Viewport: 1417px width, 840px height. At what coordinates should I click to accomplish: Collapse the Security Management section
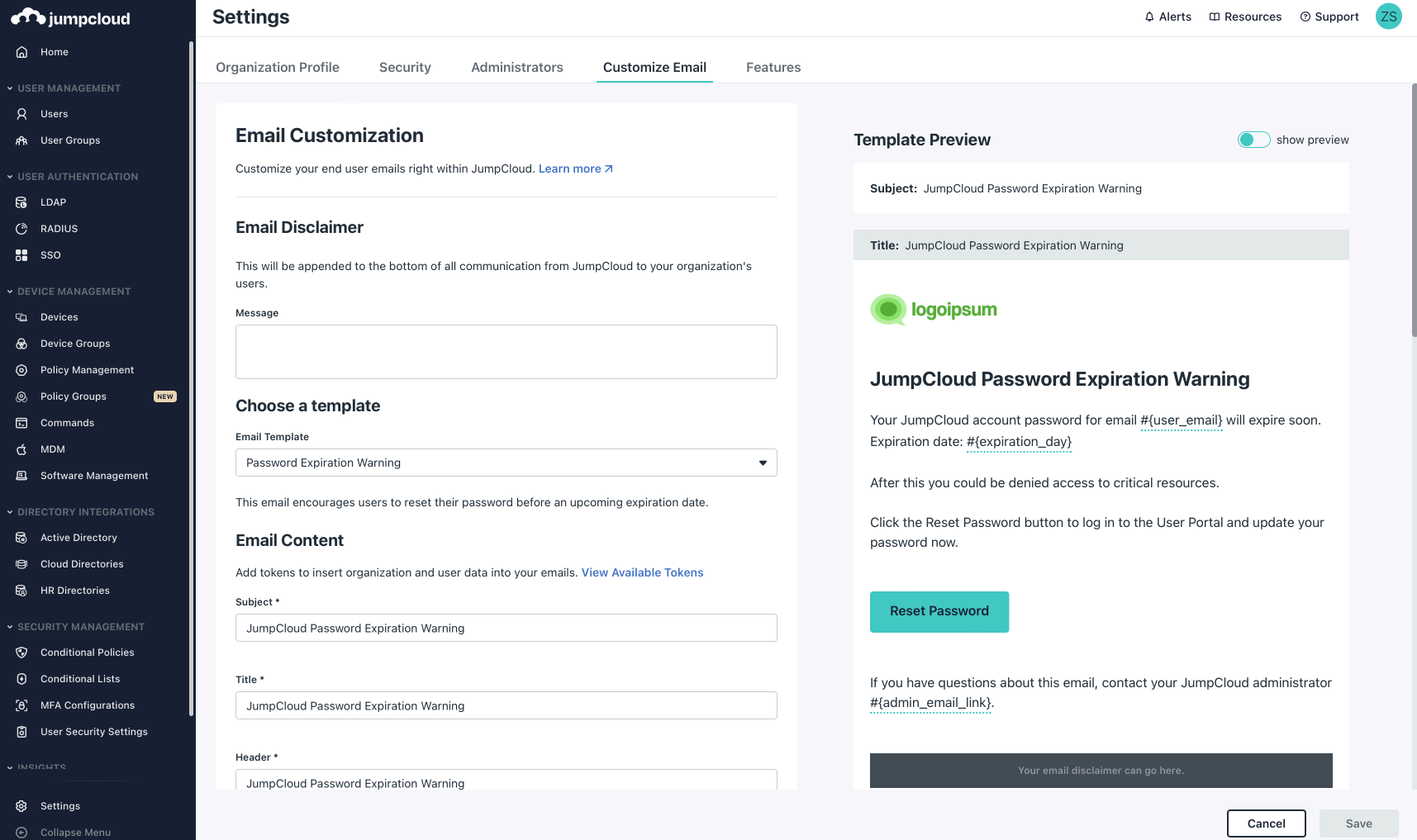(10, 627)
